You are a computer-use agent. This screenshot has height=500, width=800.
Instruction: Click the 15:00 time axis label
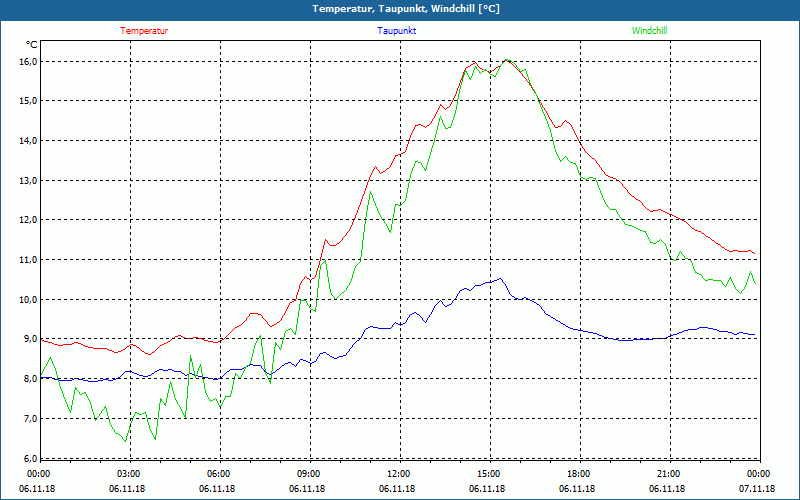[489, 474]
